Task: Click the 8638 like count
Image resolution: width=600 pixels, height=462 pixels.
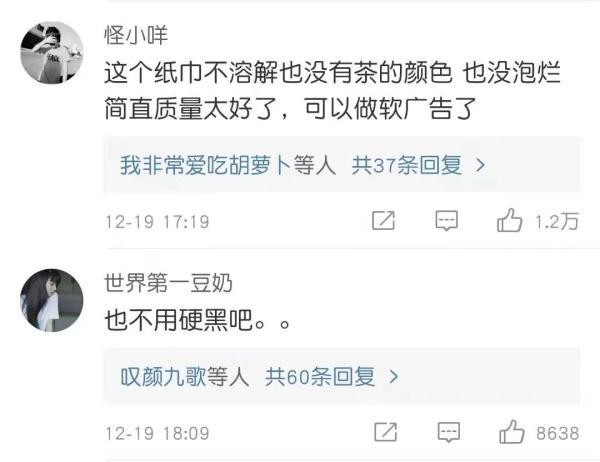Action: click(x=558, y=433)
